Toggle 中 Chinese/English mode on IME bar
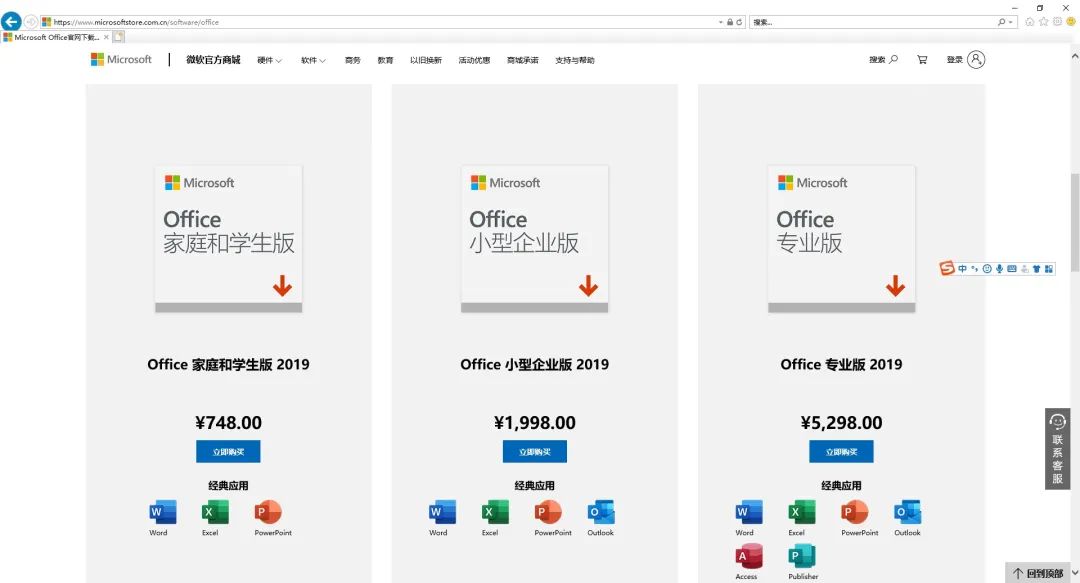 962,269
